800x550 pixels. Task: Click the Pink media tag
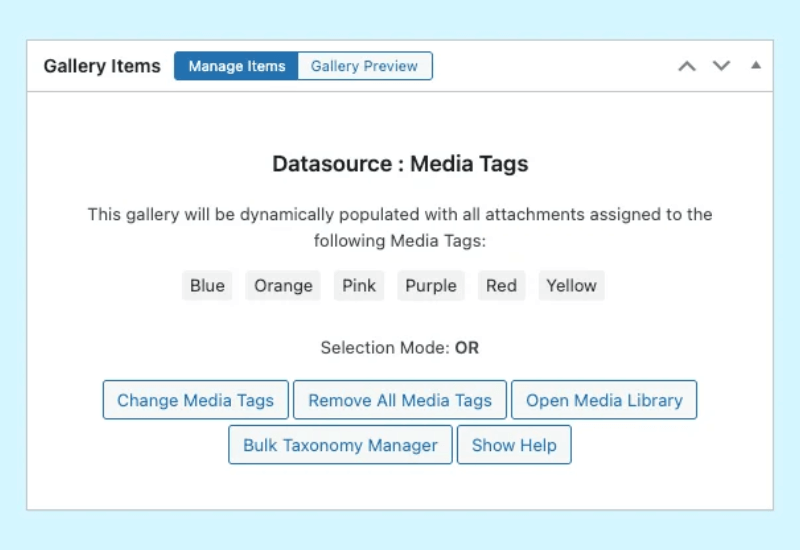point(359,286)
